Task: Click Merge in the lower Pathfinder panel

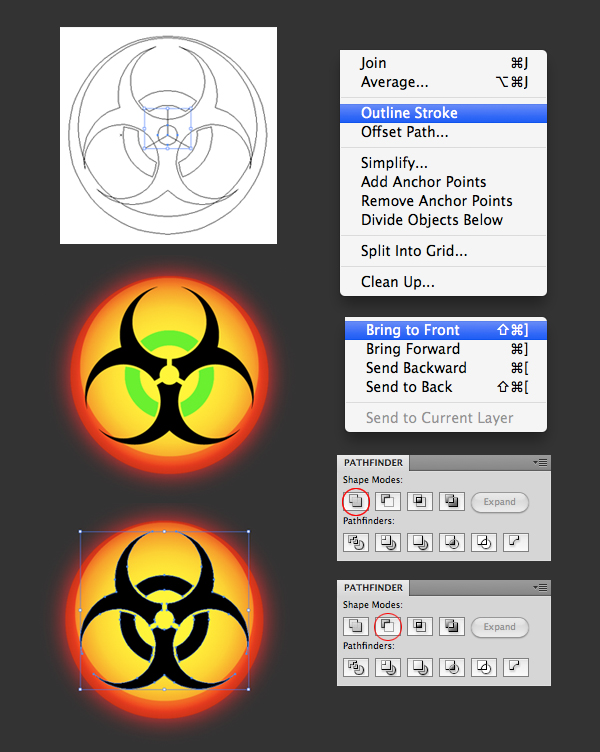Action: coord(420,667)
